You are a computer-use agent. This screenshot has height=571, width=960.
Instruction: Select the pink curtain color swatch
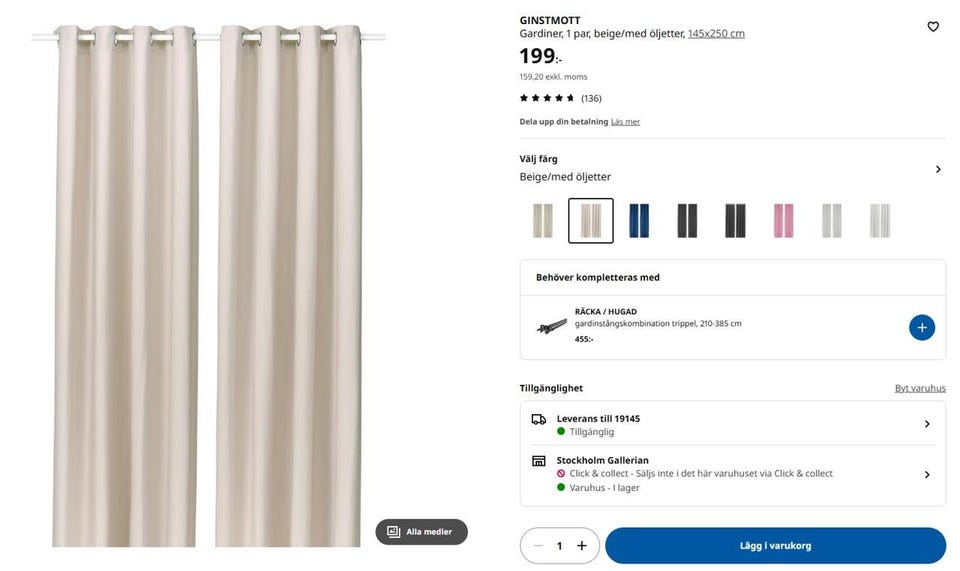point(783,221)
